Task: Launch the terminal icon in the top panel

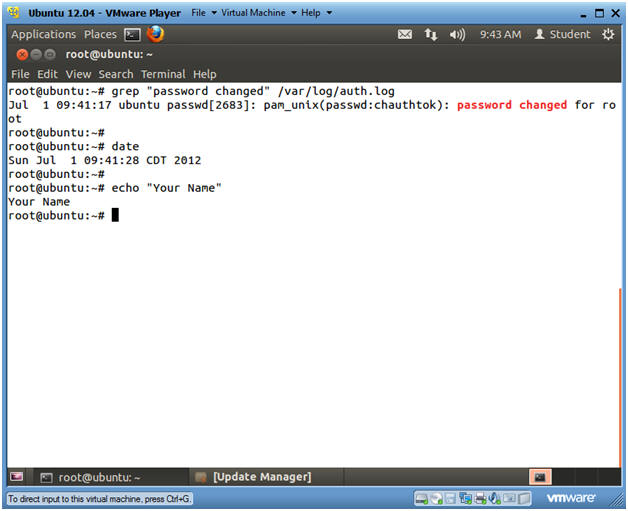Action: tap(132, 35)
